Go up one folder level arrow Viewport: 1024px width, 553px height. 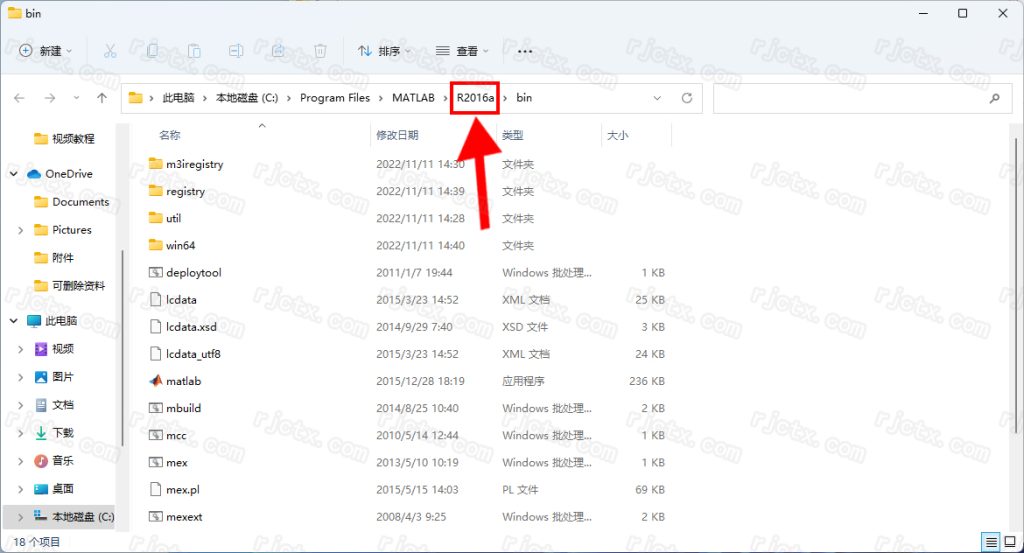tap(102, 98)
